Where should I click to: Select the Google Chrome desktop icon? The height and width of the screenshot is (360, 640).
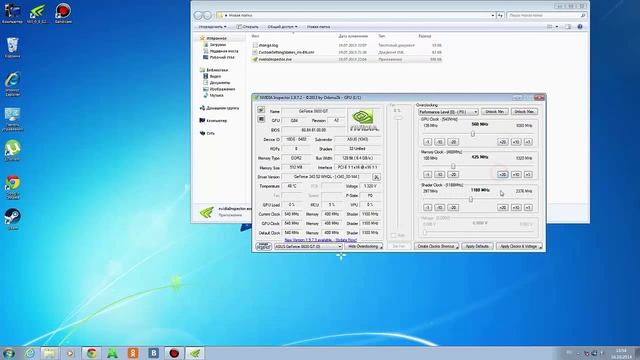coord(13,188)
